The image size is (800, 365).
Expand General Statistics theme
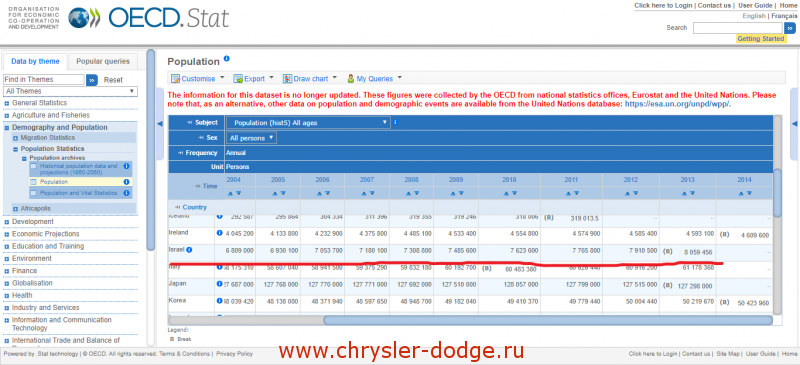pyautogui.click(x=7, y=104)
